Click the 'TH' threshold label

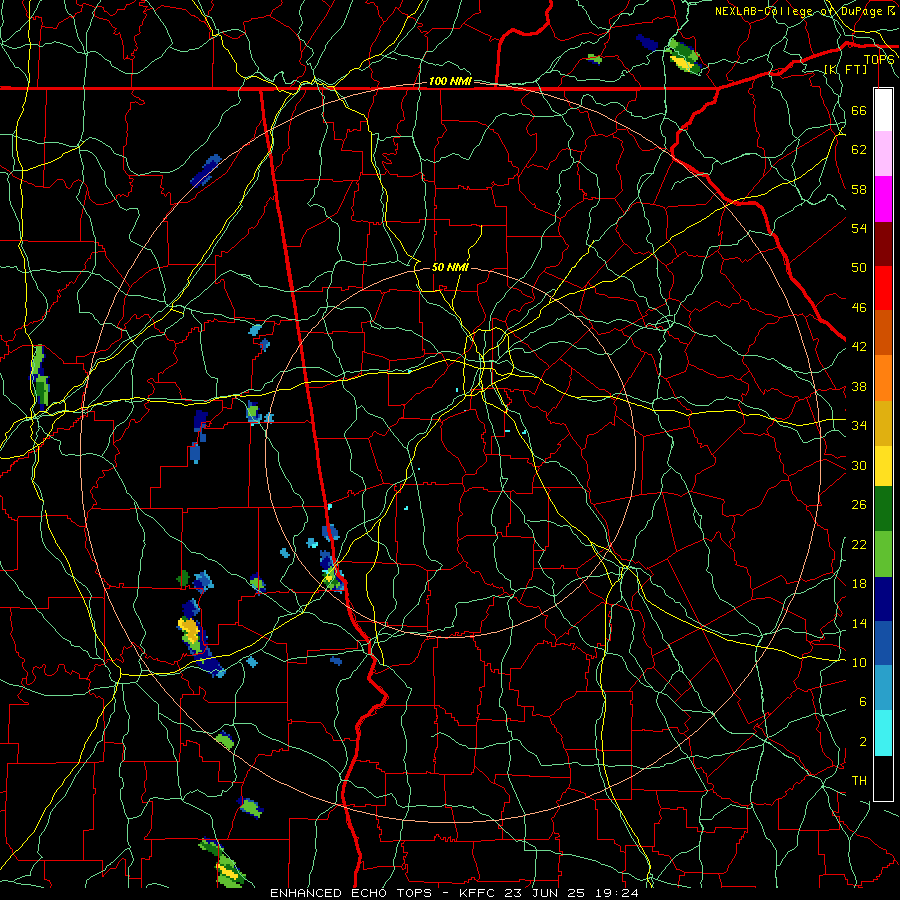pos(859,781)
